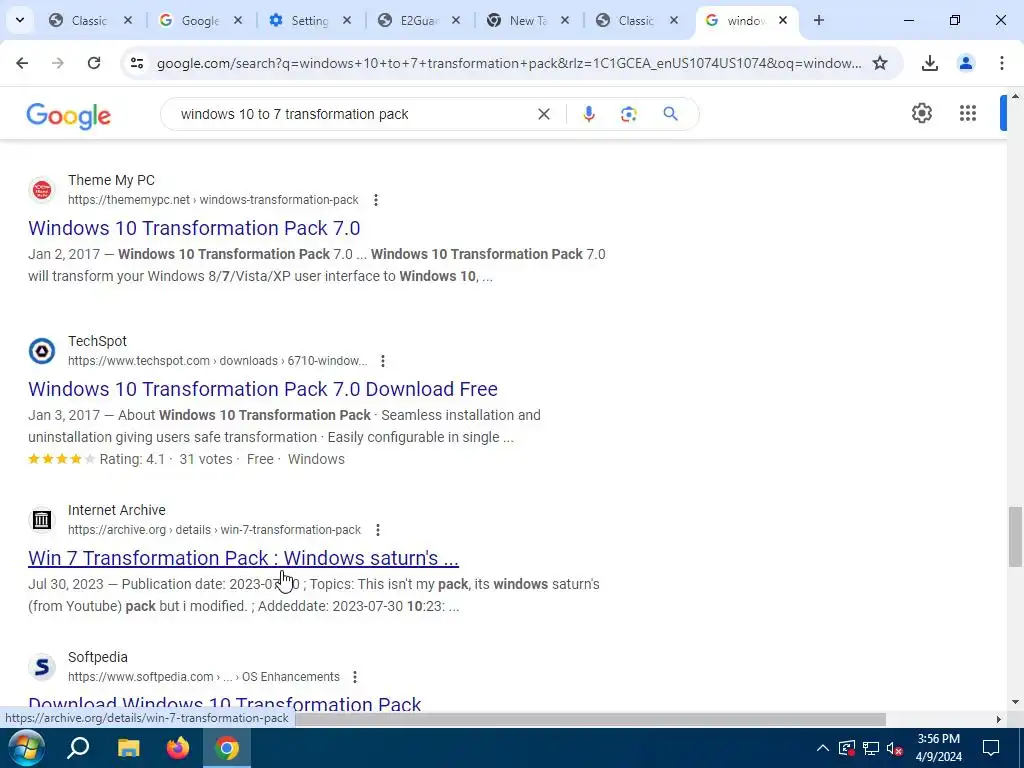This screenshot has height=768, width=1024.
Task: Open Windows 10 Transformation Pack 7.0 link
Action: tap(194, 228)
